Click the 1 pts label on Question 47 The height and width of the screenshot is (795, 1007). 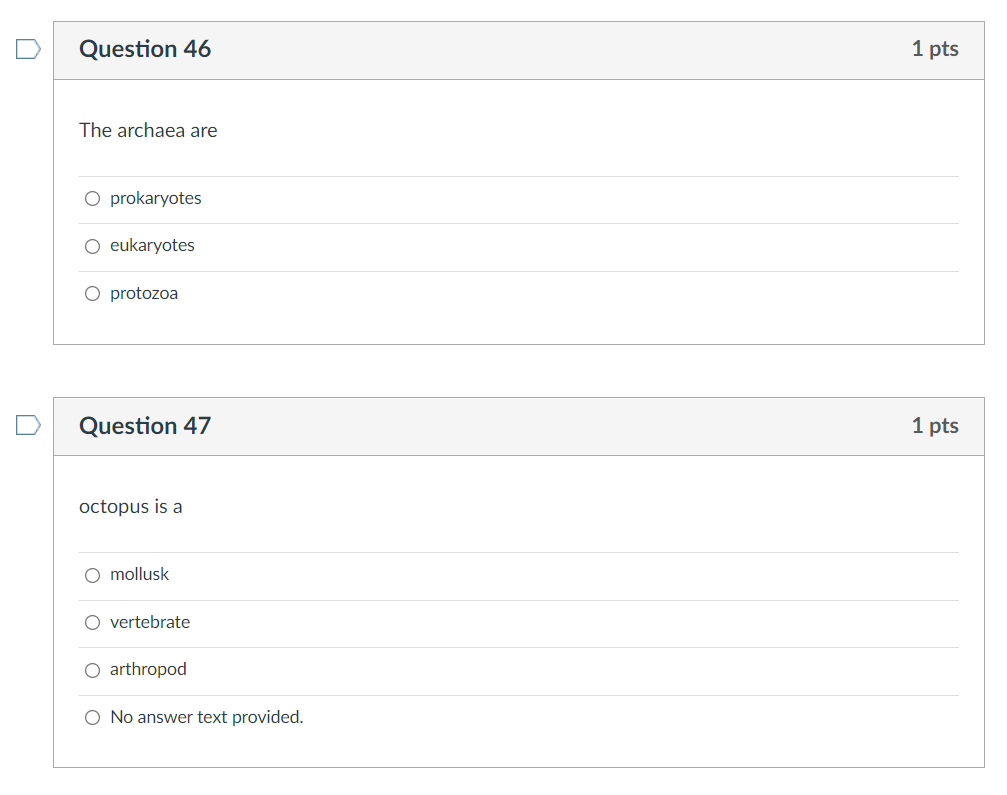pos(935,426)
